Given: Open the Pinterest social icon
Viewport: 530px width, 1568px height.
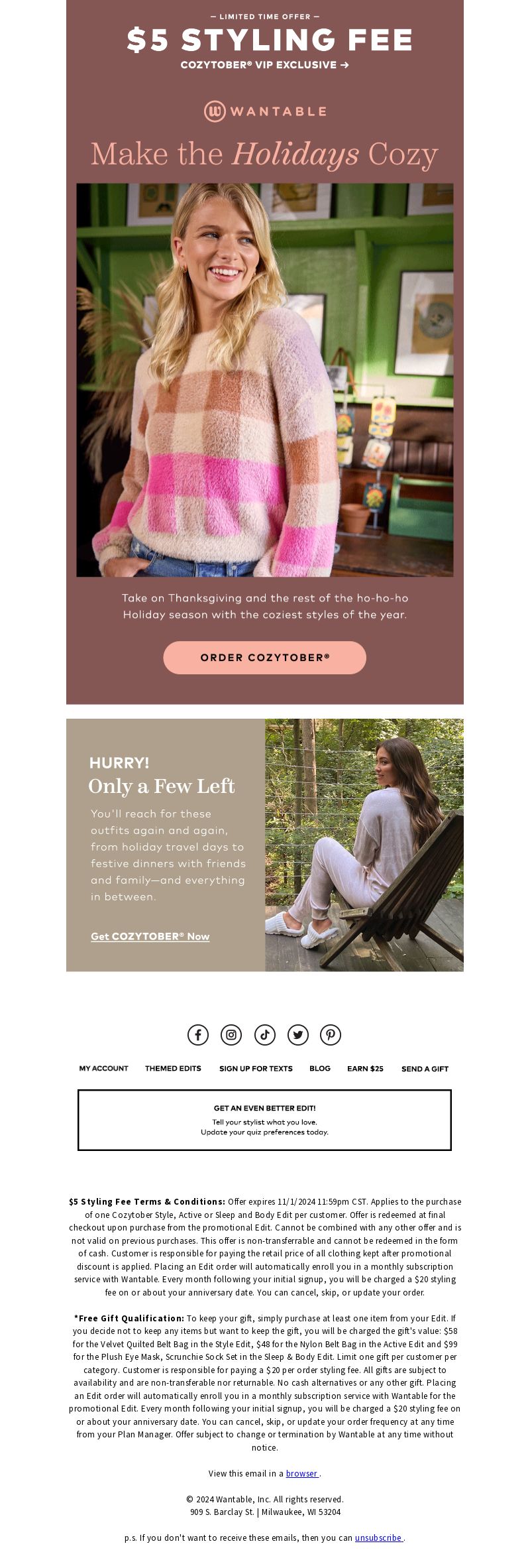Looking at the screenshot, I should (x=331, y=1034).
